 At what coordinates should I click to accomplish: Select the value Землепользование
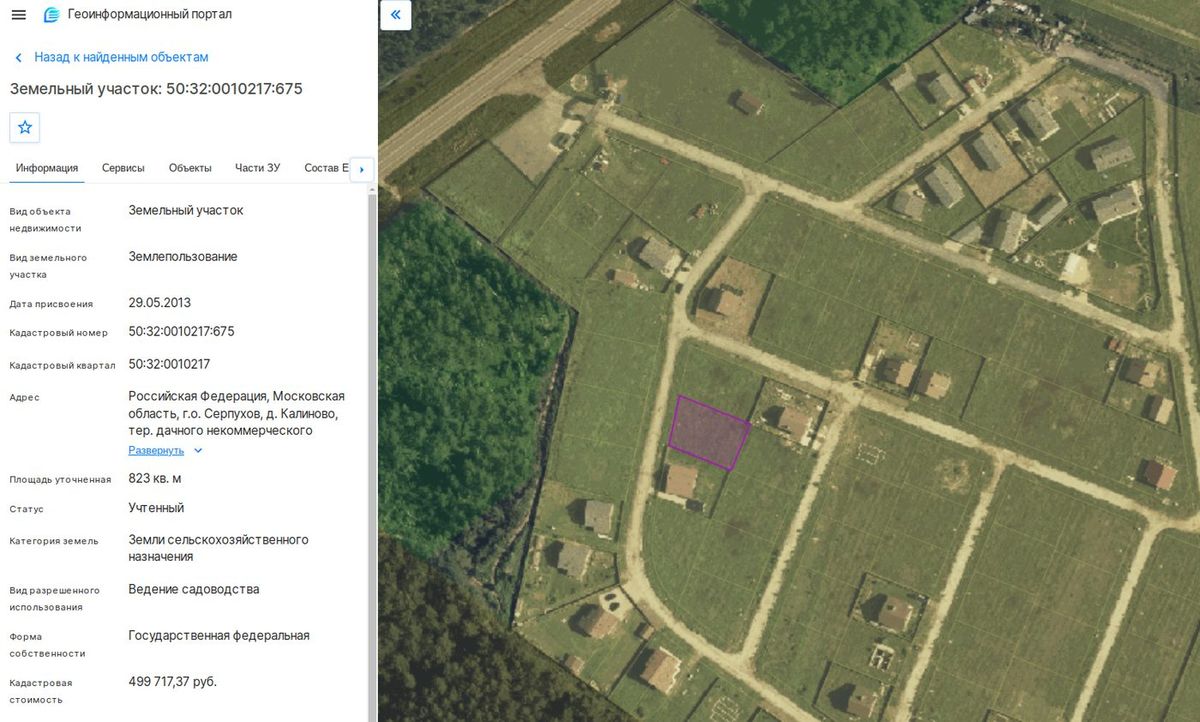click(x=183, y=257)
